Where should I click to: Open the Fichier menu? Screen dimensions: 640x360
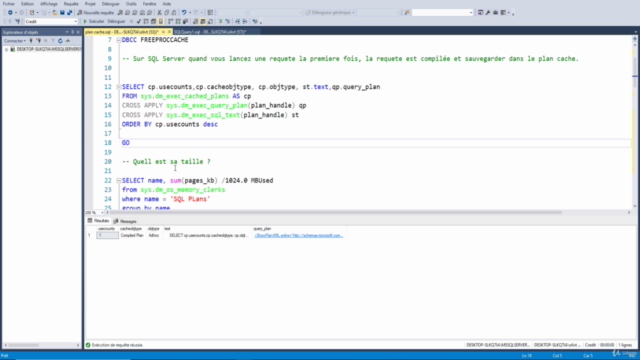9,4
